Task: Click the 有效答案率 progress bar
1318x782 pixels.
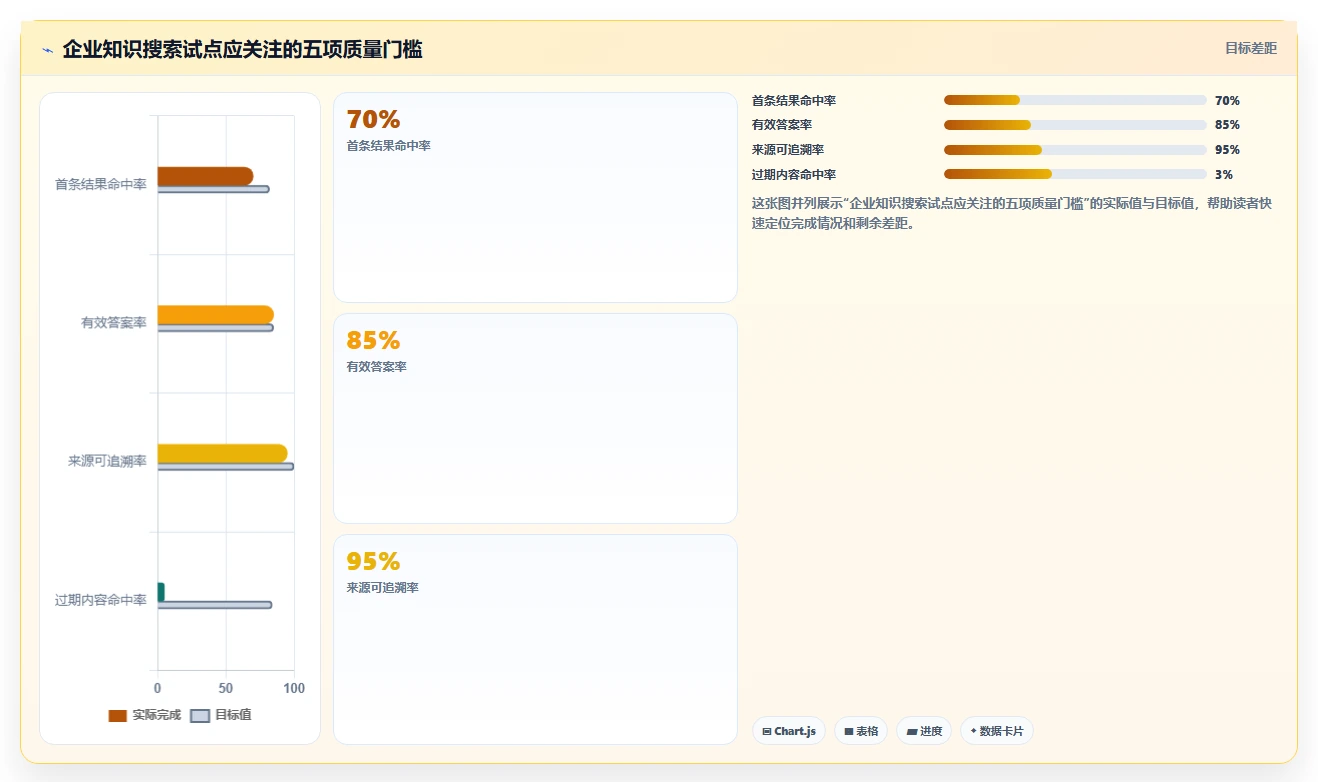Action: tap(1075, 125)
